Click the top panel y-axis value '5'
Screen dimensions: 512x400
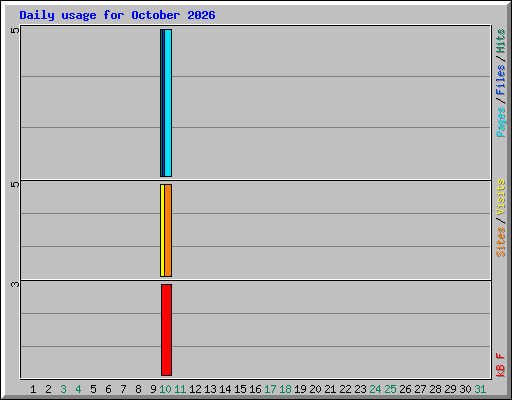click(x=15, y=30)
